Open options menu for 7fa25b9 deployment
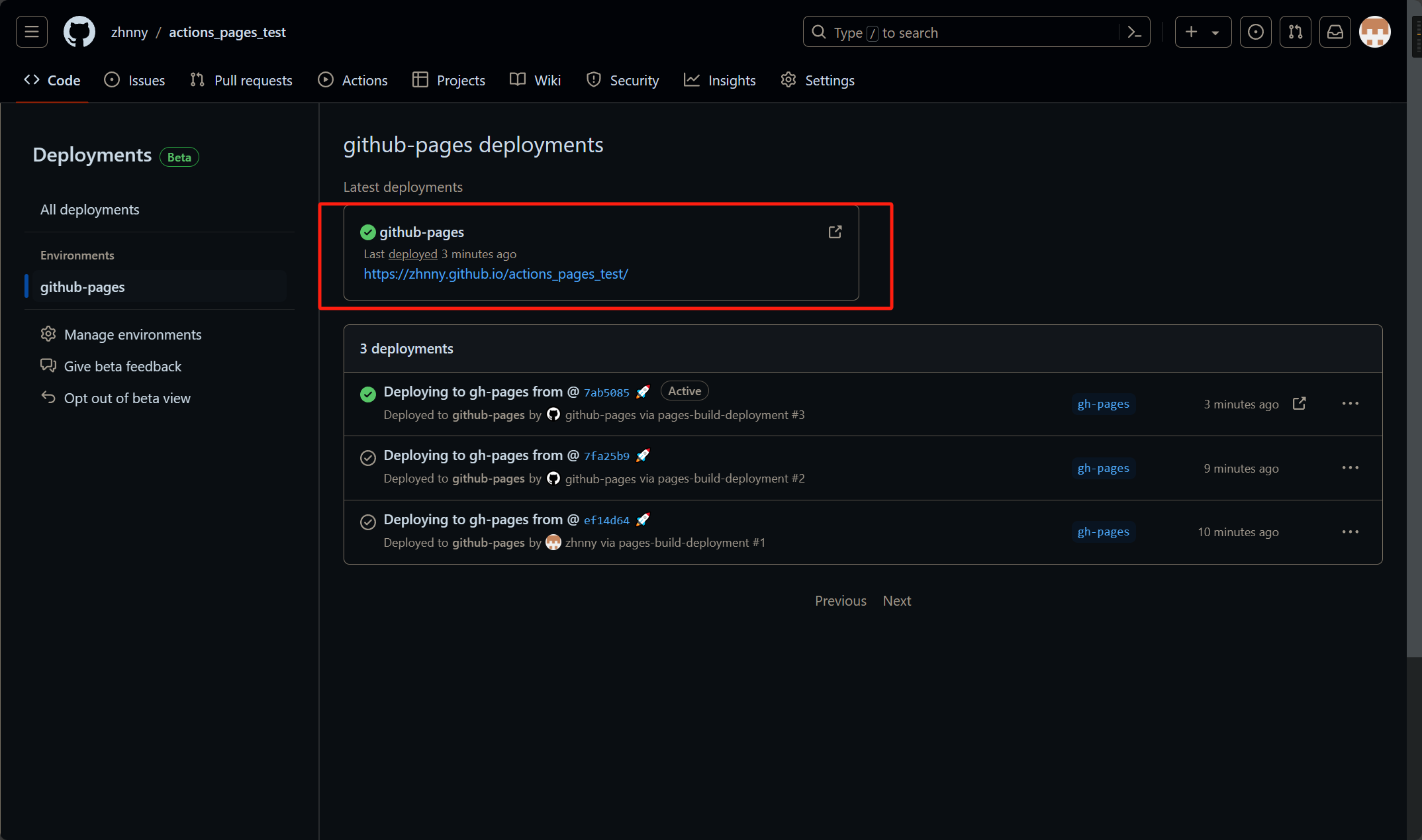This screenshot has width=1422, height=840. pos(1350,468)
